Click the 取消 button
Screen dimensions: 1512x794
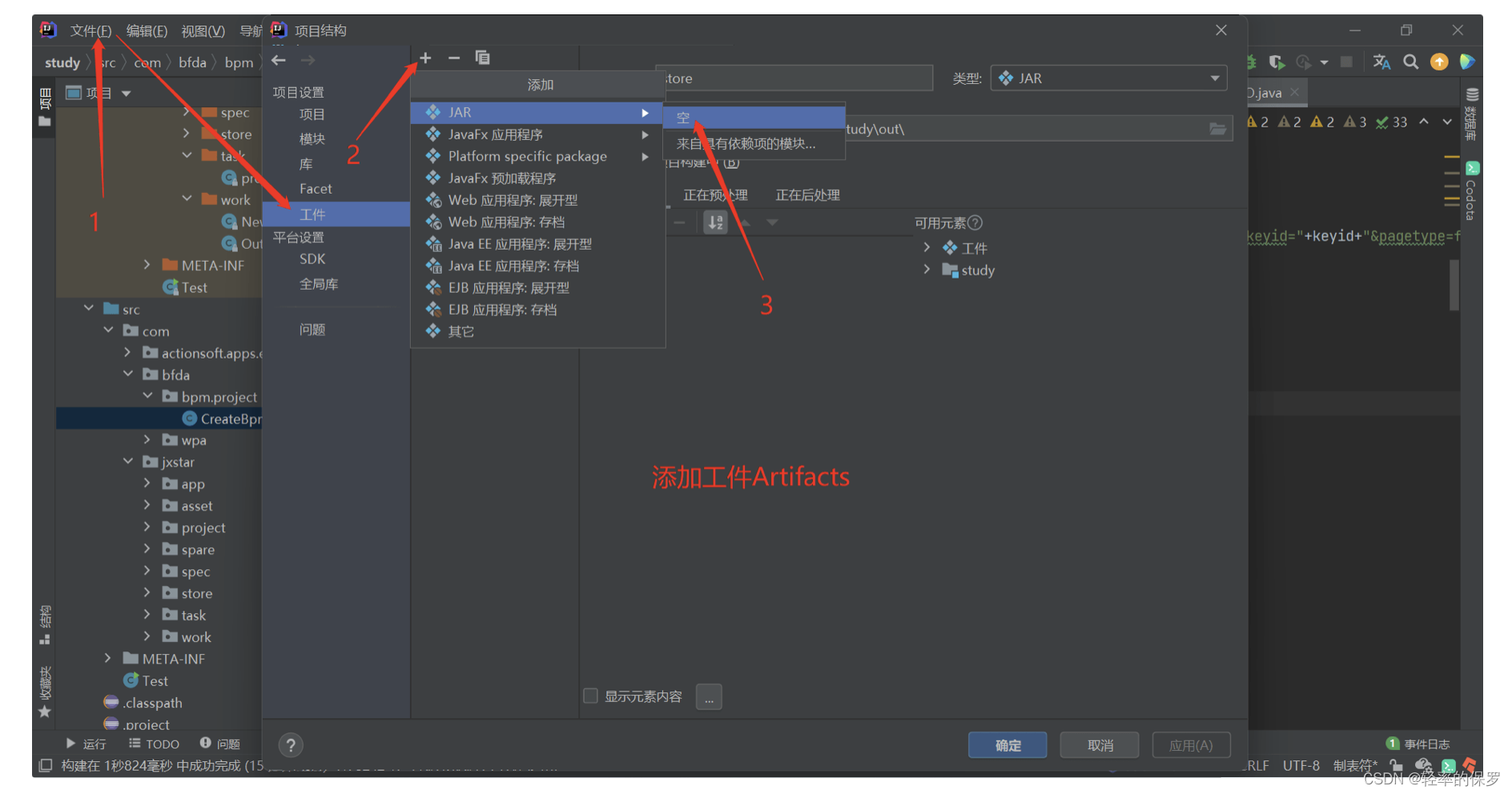tap(1100, 745)
